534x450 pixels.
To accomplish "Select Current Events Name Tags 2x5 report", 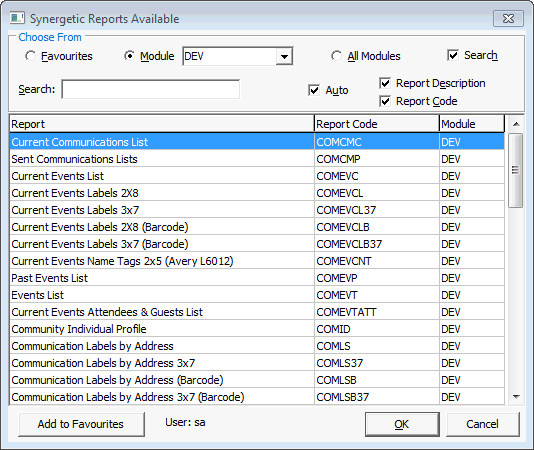I will (162, 261).
